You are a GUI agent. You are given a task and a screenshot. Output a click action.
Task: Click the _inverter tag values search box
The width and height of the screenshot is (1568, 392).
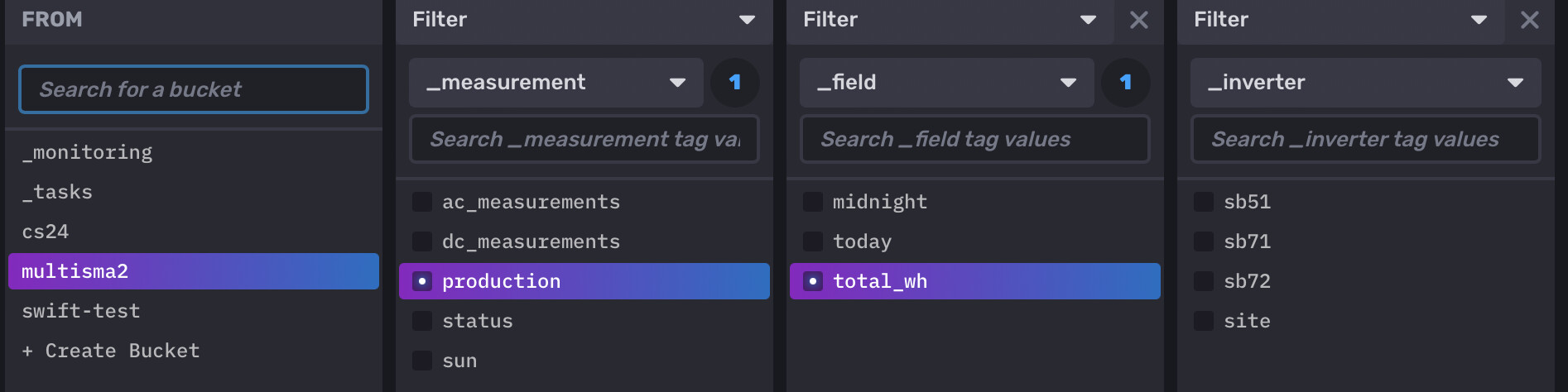(1365, 139)
